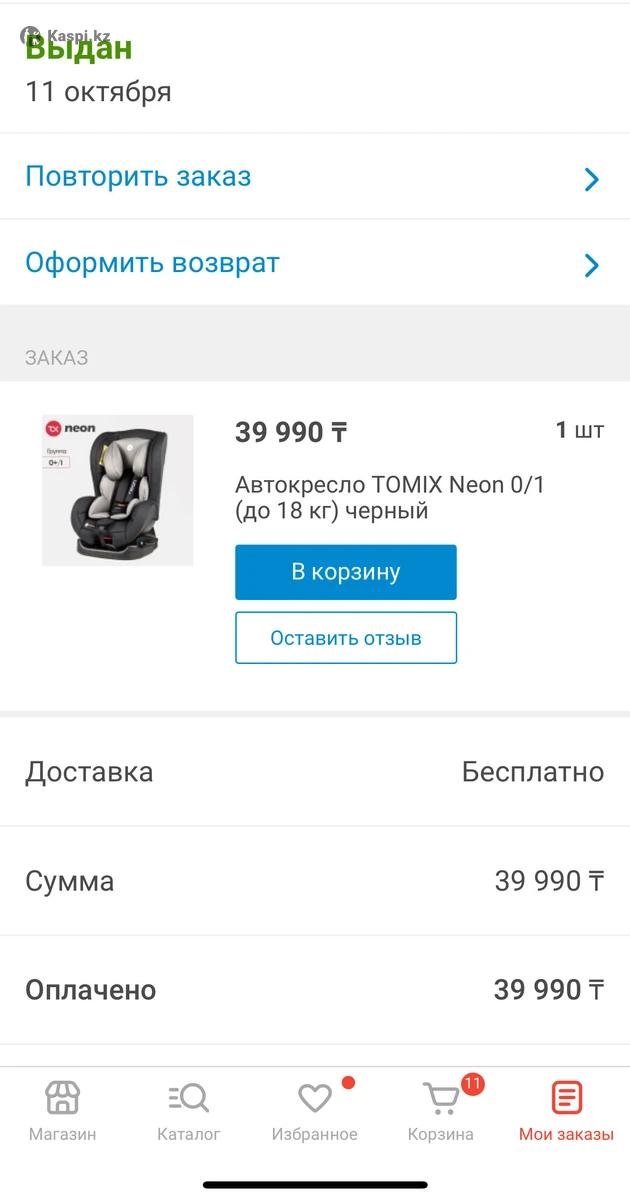630x1200 pixels.
Task: Switch to the Каталог tab label
Action: [188, 1135]
